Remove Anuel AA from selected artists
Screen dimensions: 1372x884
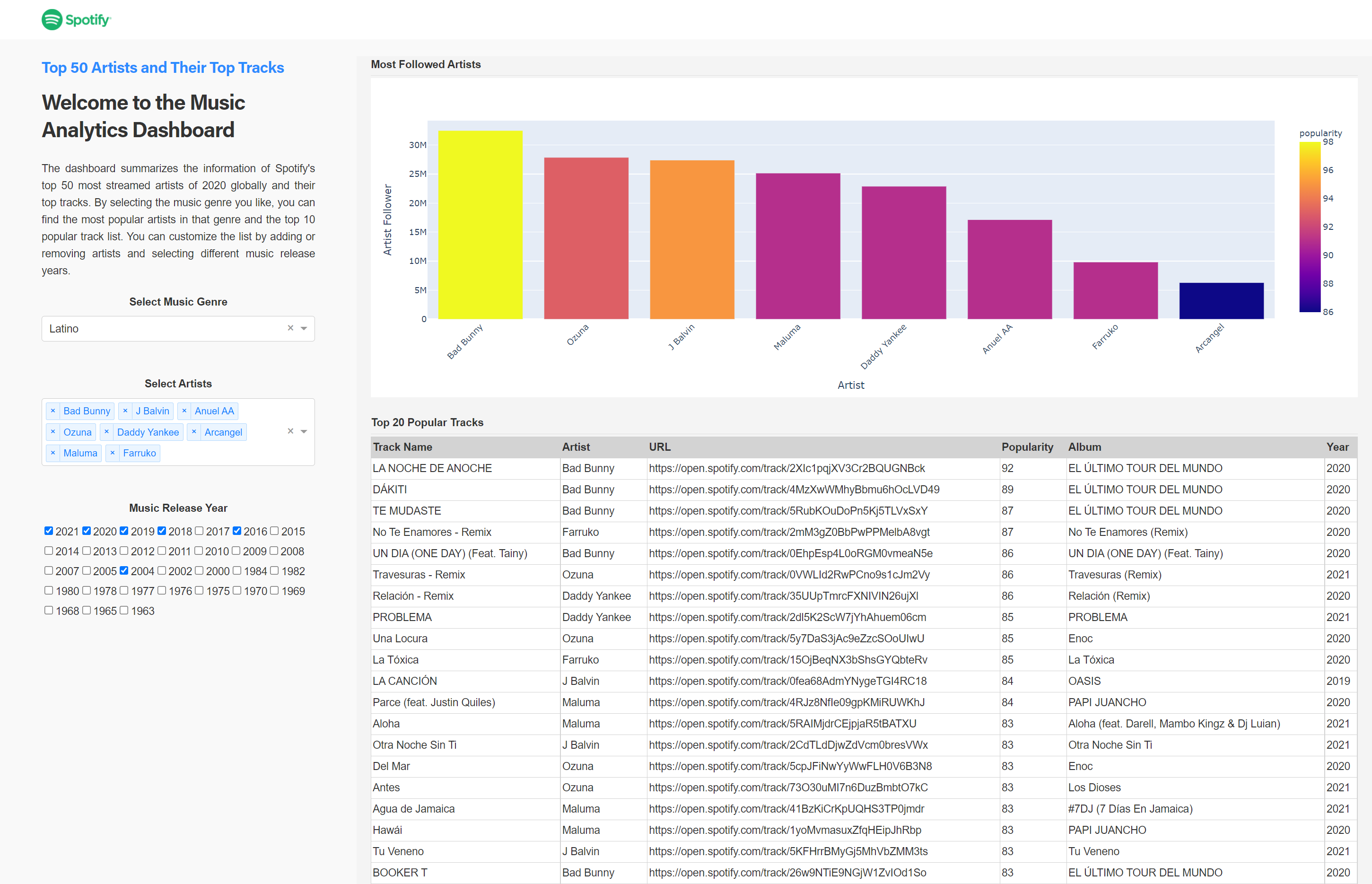point(184,411)
